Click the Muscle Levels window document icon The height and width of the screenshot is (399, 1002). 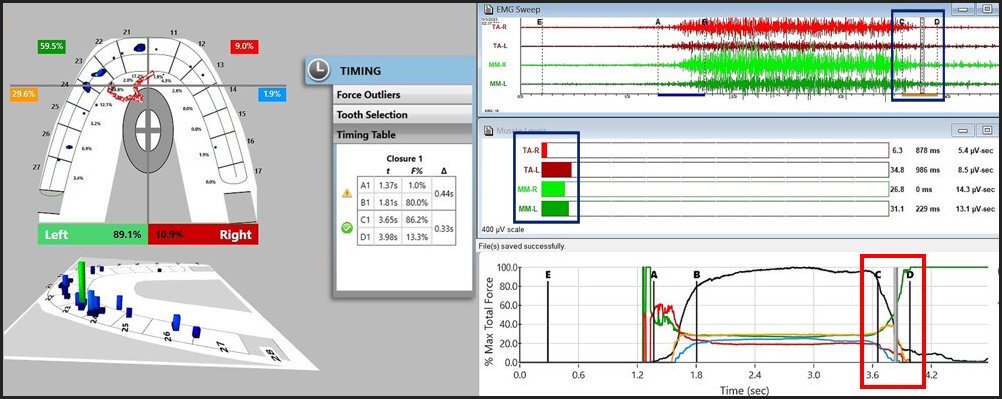tap(488, 131)
